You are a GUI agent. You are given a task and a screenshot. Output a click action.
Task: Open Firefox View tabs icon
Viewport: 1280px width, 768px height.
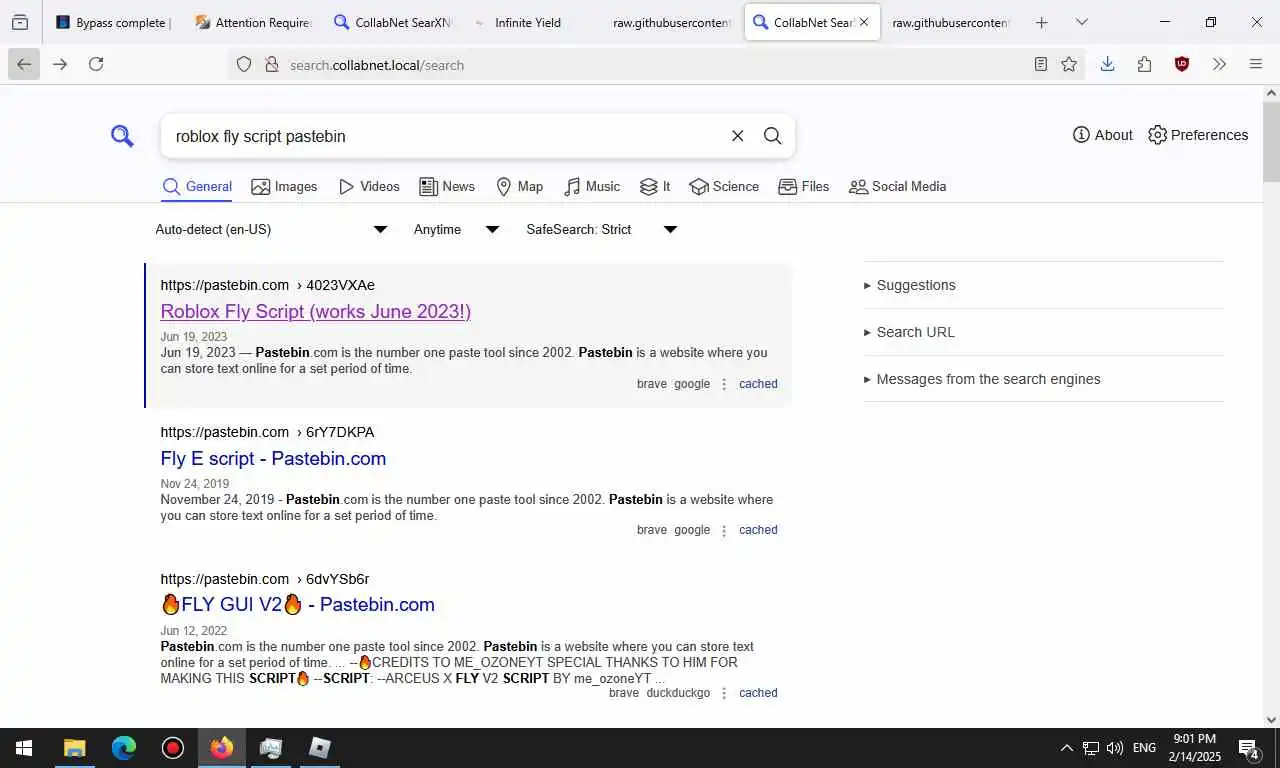[20, 22]
